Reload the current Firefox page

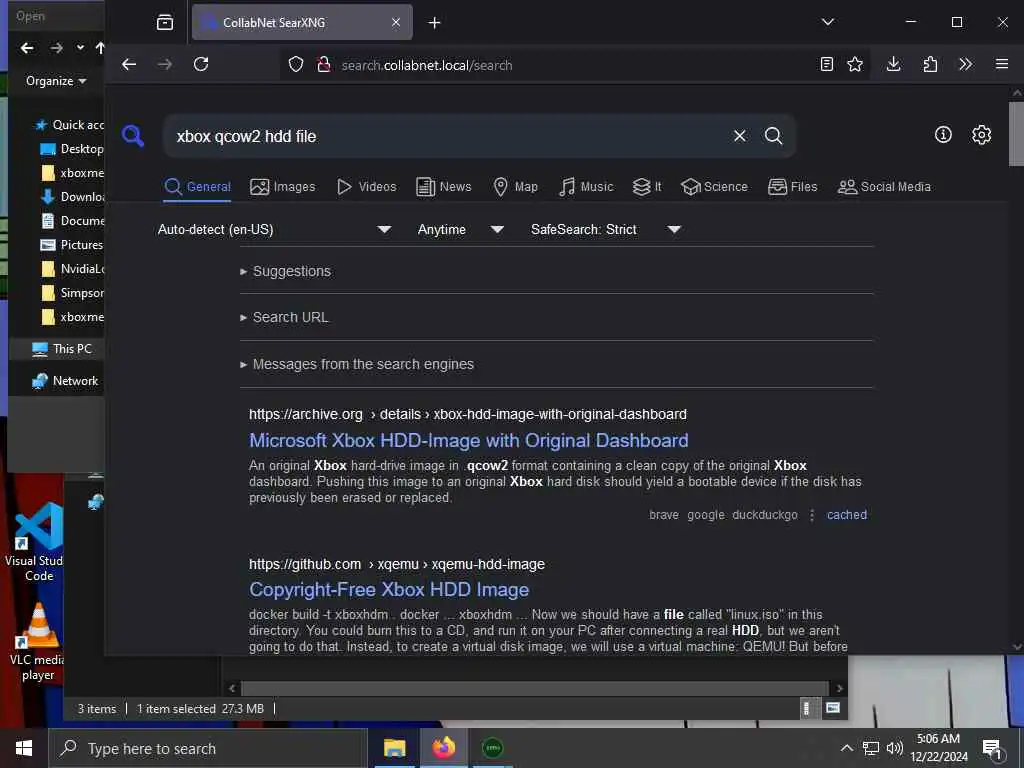point(201,64)
